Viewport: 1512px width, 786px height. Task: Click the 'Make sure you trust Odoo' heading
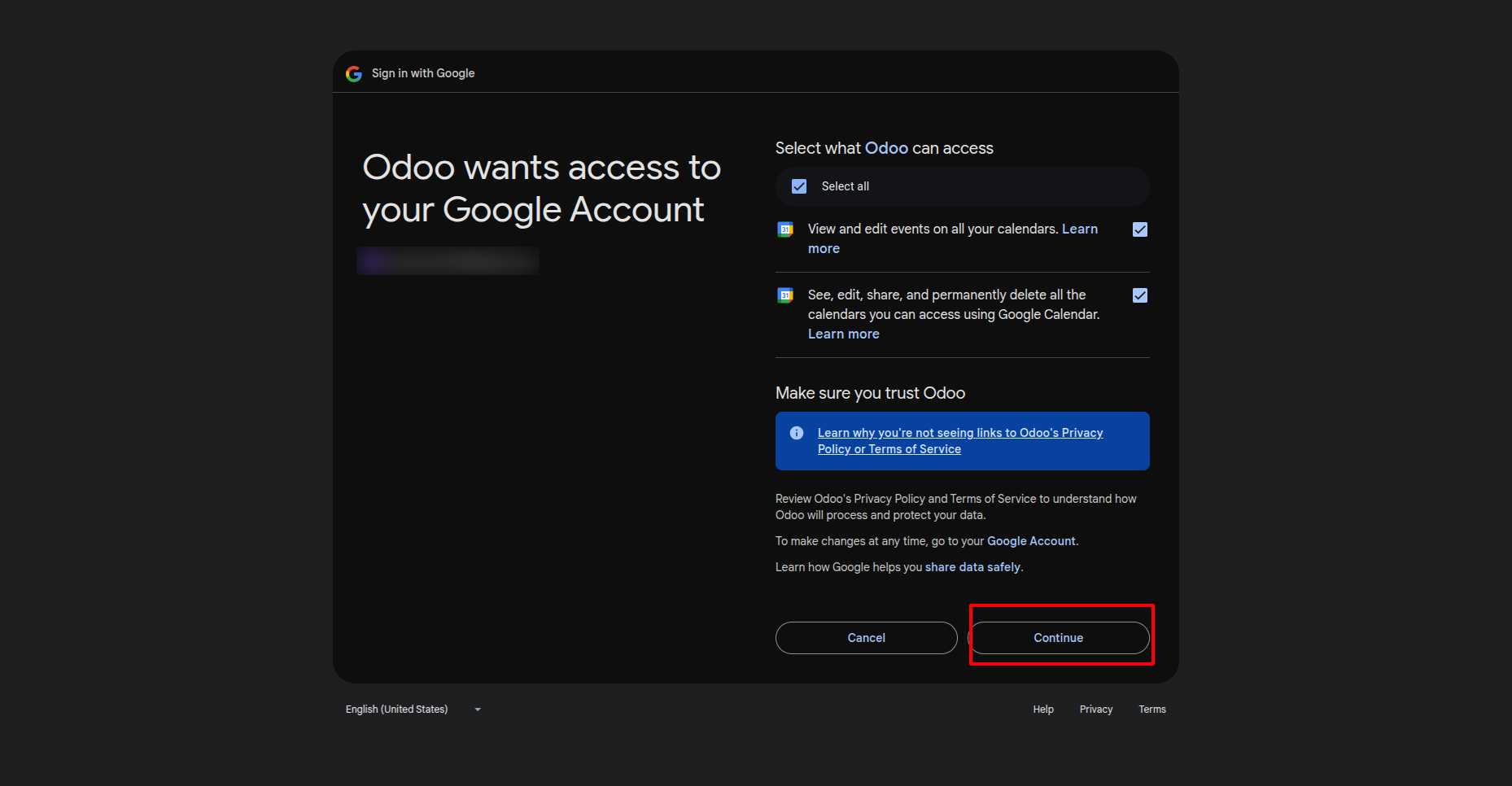click(x=870, y=393)
